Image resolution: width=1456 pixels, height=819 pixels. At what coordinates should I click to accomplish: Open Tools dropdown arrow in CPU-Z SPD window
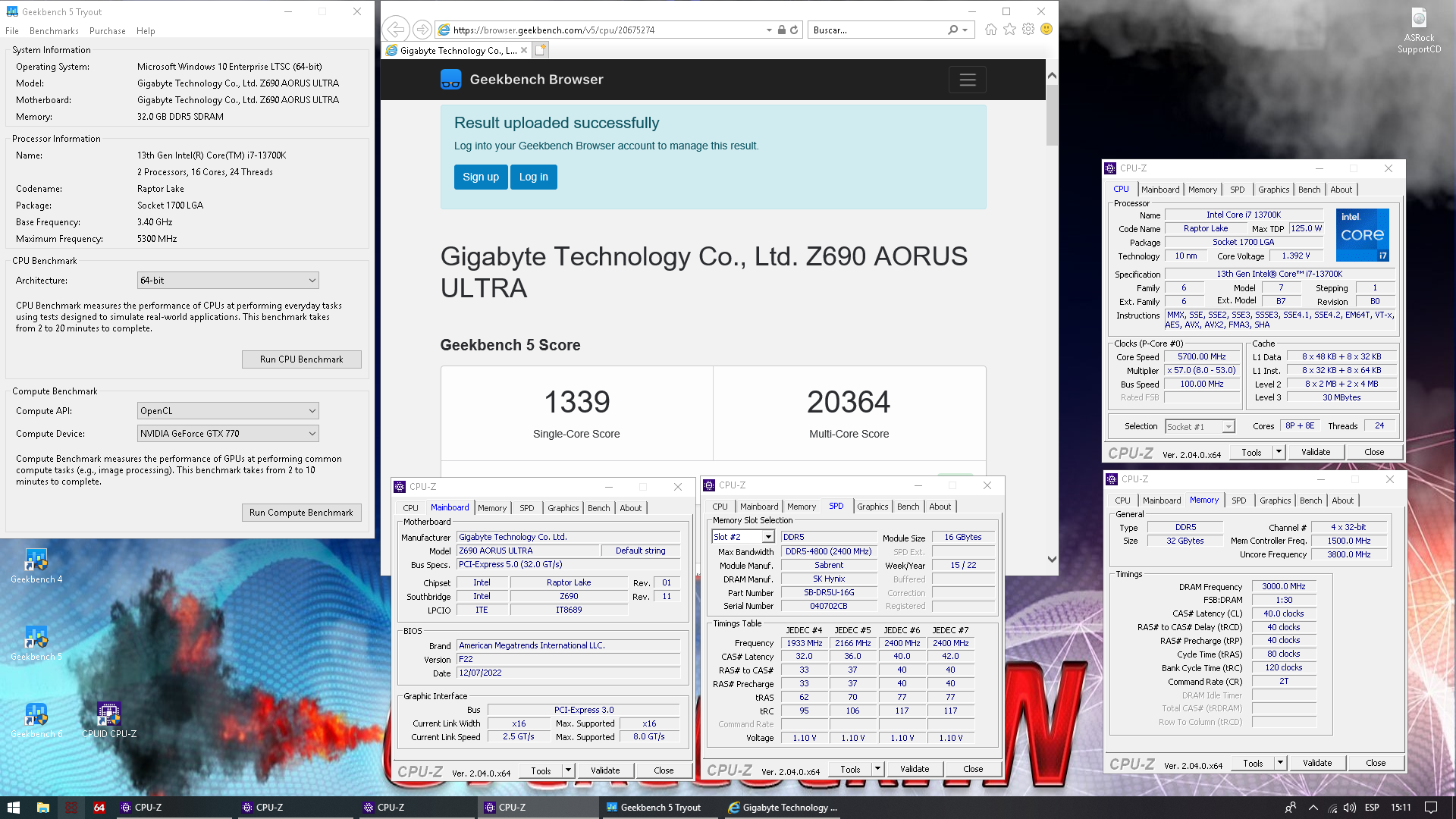877,769
